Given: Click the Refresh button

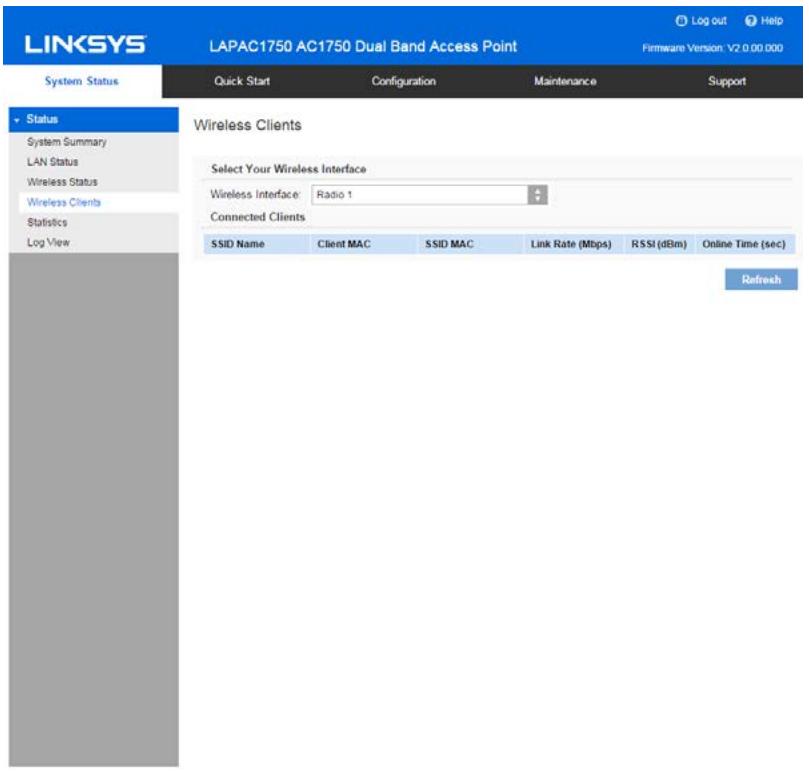Looking at the screenshot, I should [x=761, y=279].
